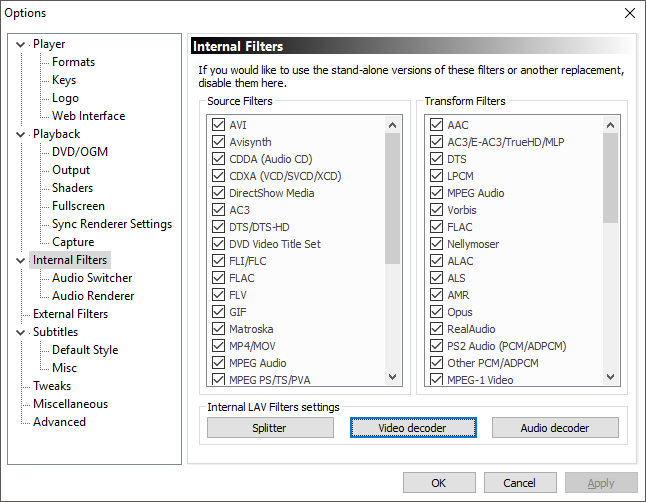
Task: Click the Source Filters scroll-down arrow
Action: click(393, 377)
